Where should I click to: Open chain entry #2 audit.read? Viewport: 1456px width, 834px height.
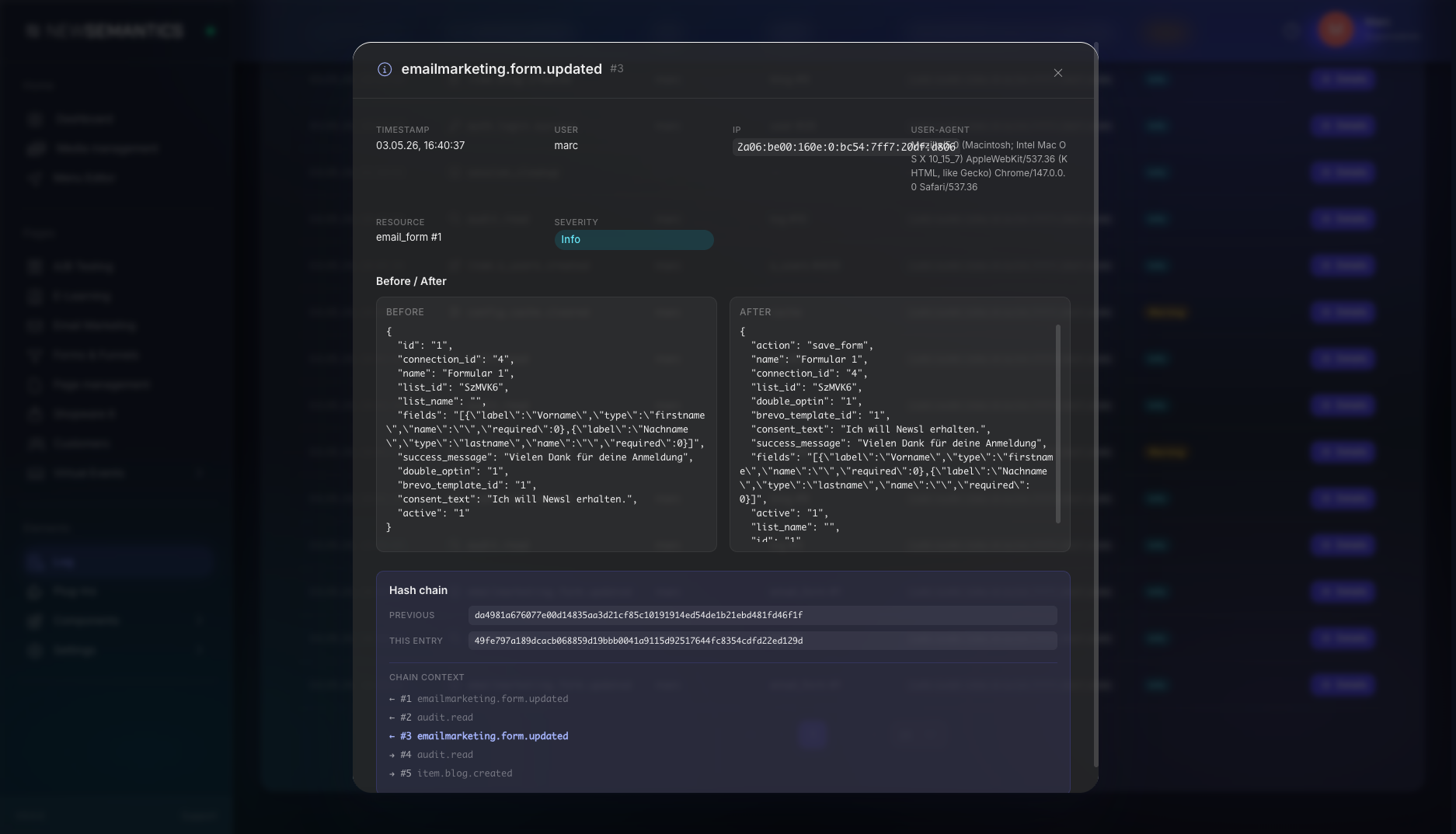tap(431, 718)
